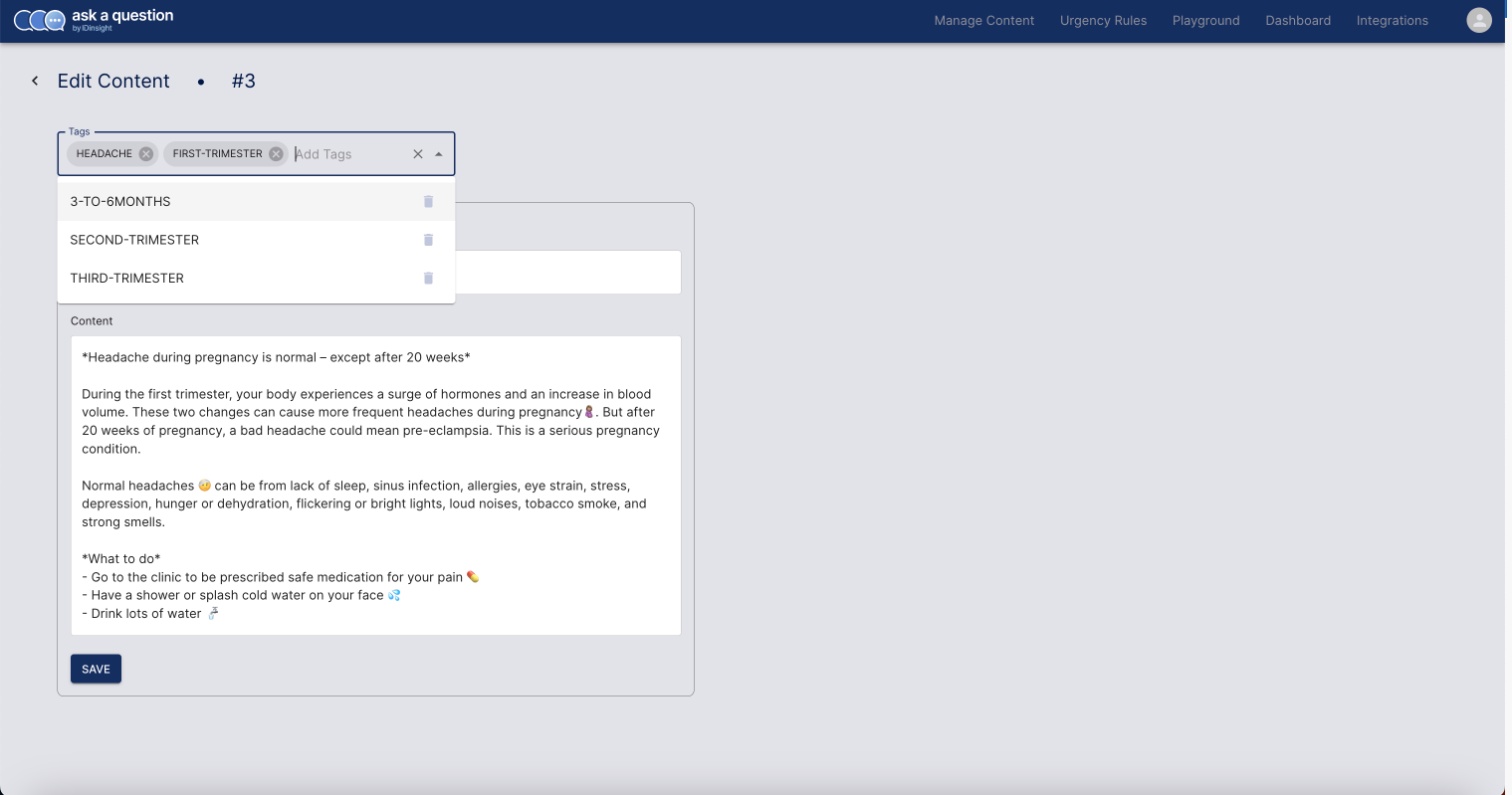The width and height of the screenshot is (1512, 795).
Task: Open the user account avatar
Action: coord(1479,20)
